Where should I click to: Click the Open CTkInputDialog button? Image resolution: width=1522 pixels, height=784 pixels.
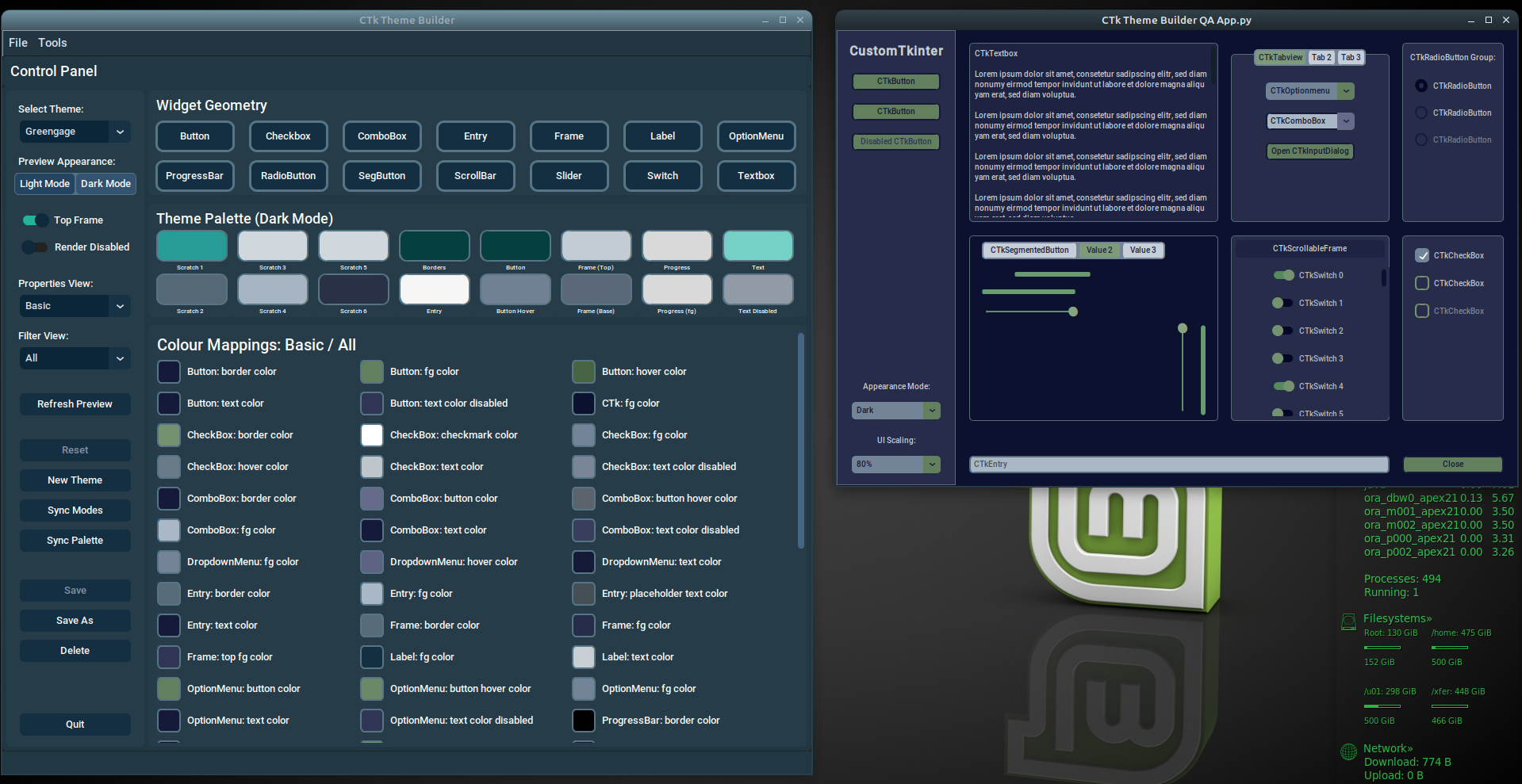[1309, 151]
